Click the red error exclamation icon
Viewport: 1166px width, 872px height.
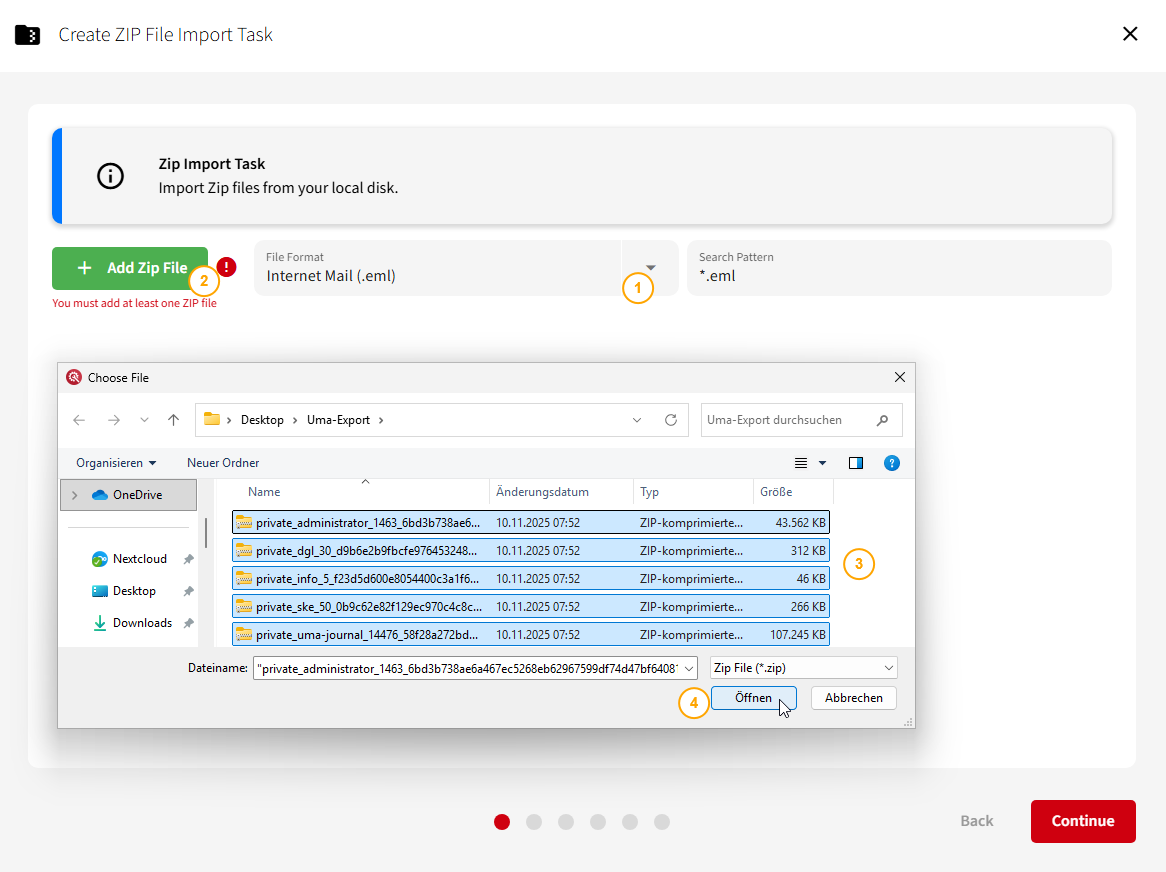click(x=227, y=266)
